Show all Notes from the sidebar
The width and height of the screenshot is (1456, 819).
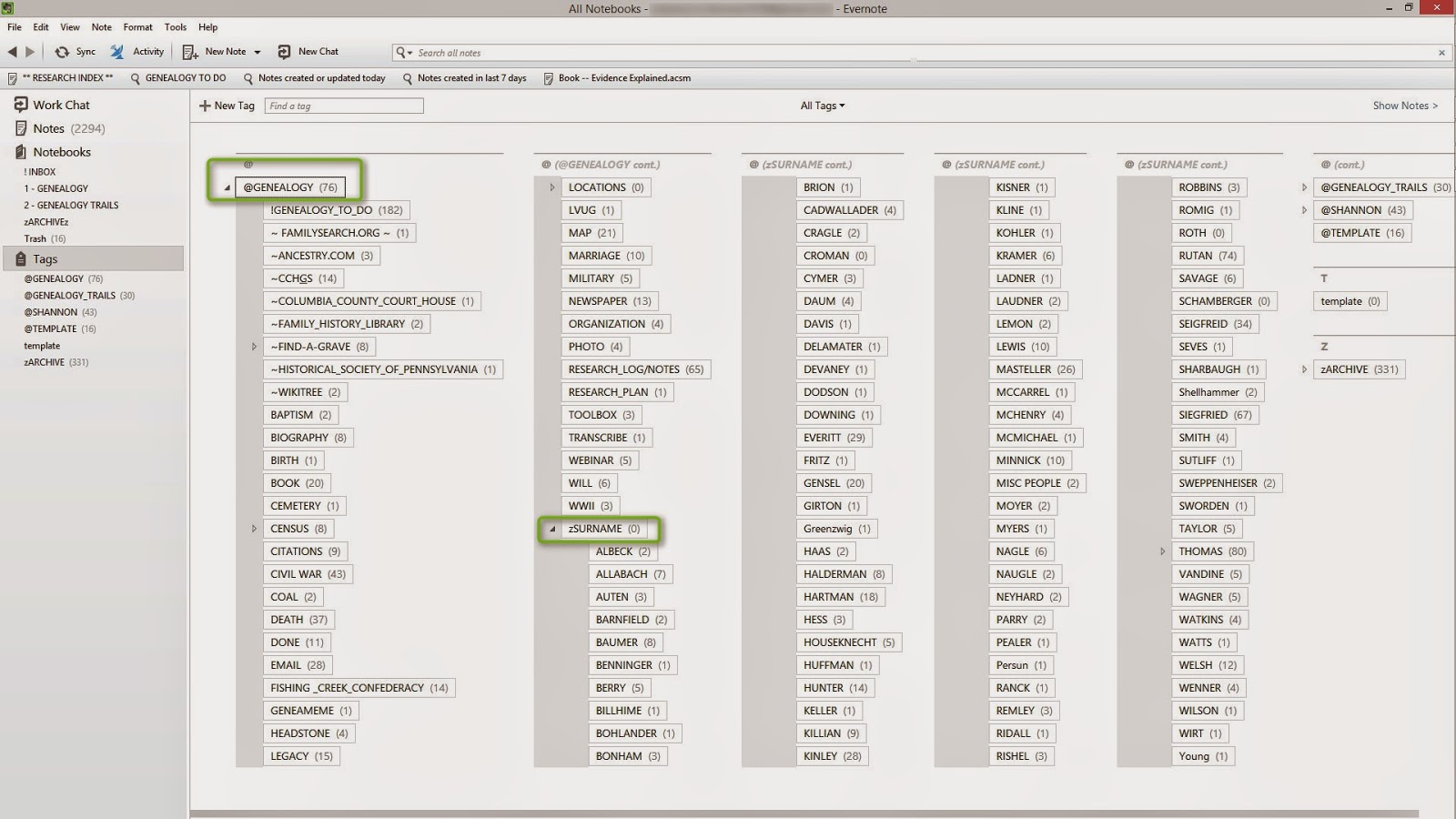pyautogui.click(x=59, y=128)
